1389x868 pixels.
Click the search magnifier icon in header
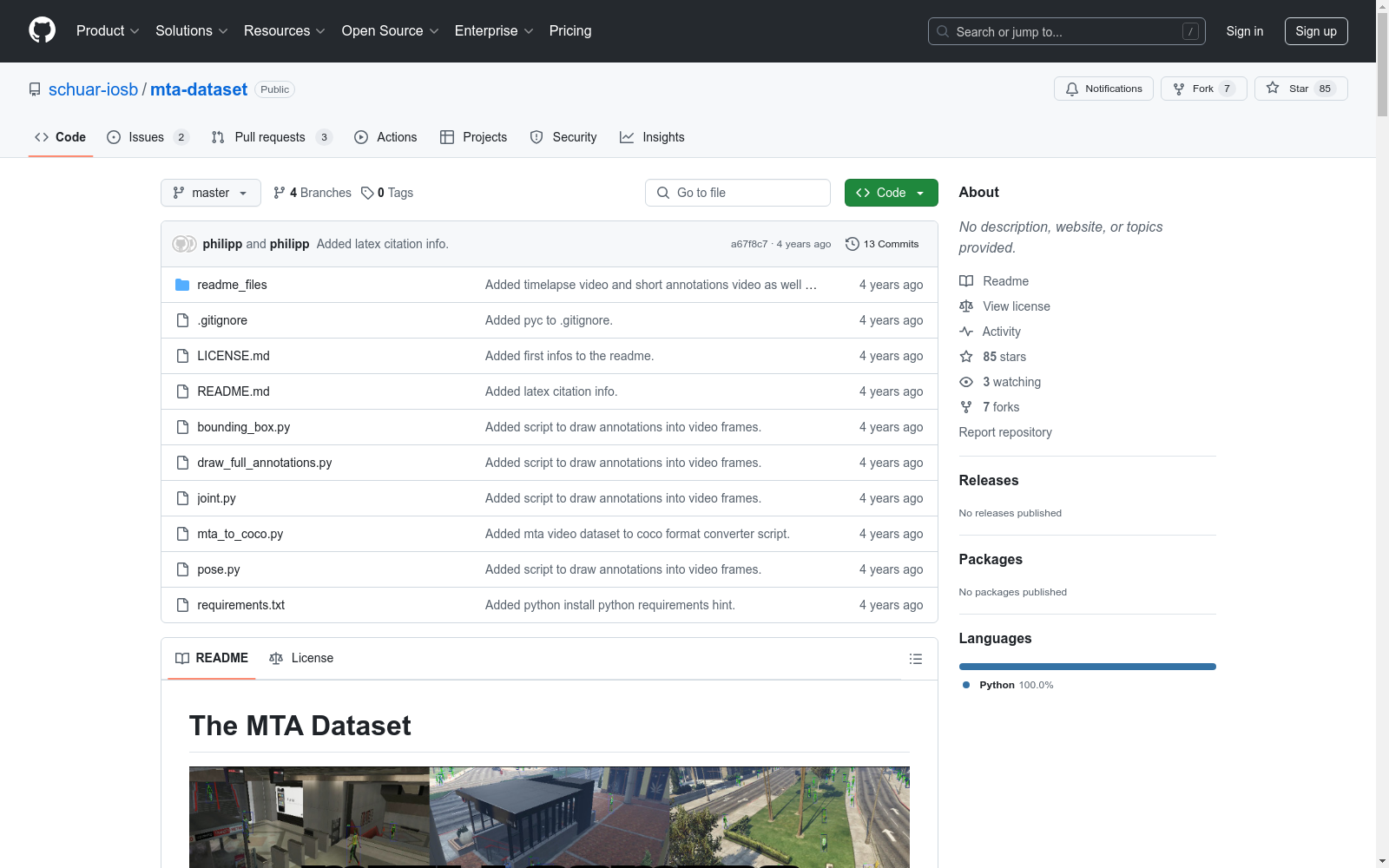click(943, 31)
